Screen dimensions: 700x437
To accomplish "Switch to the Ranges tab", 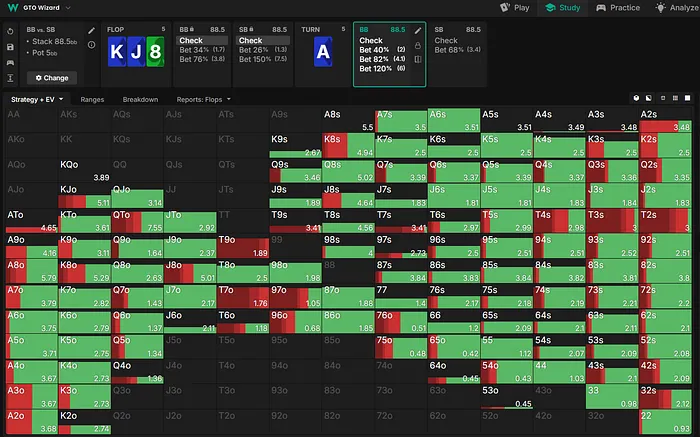I will (92, 100).
